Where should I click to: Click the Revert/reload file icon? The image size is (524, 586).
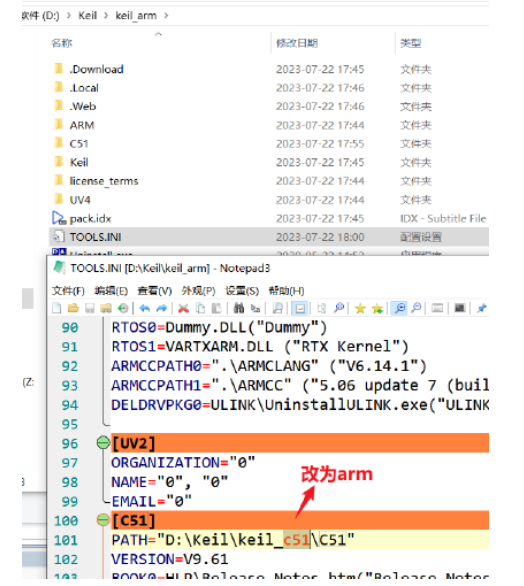(x=123, y=308)
